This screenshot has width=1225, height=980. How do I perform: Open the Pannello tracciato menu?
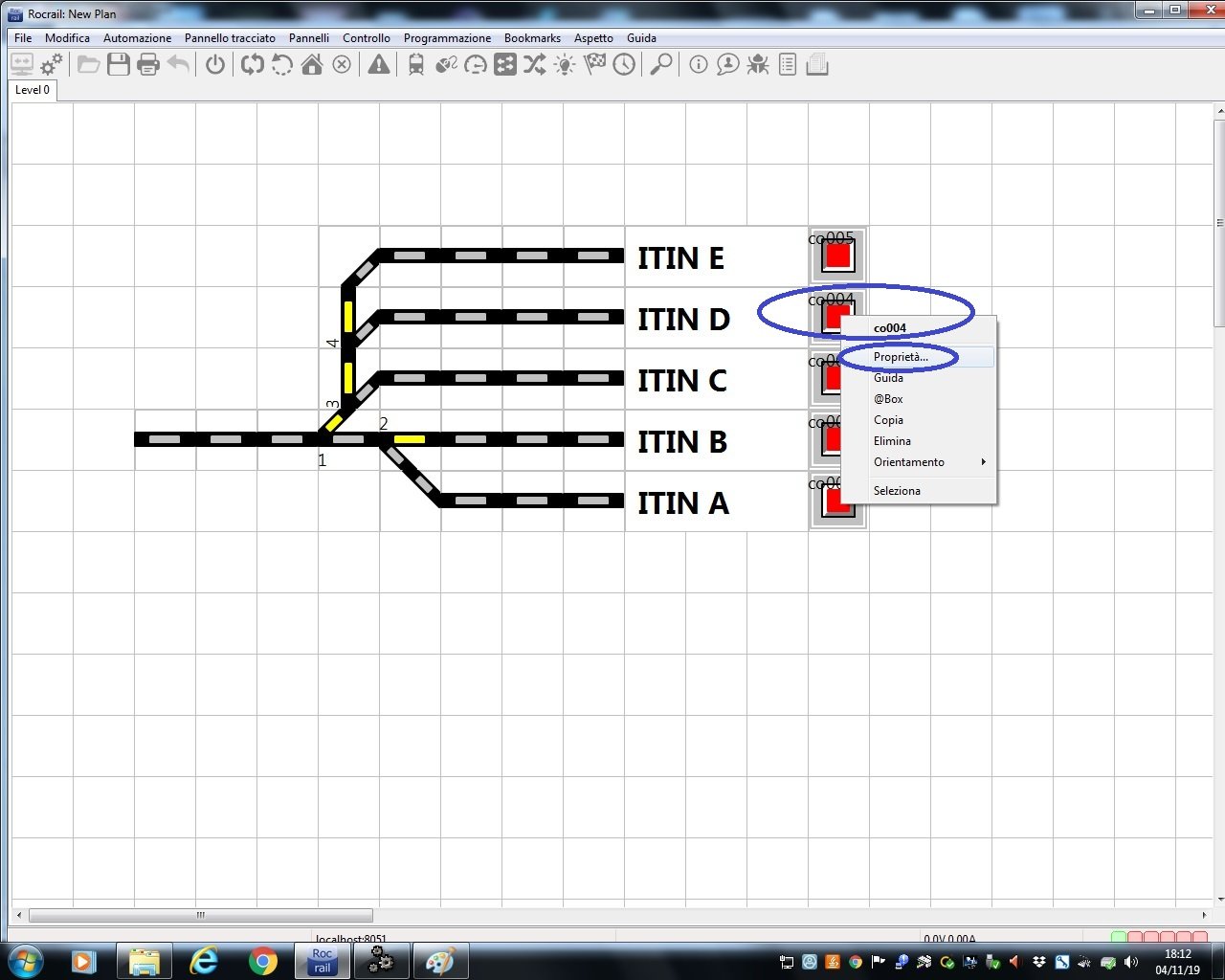[x=230, y=38]
